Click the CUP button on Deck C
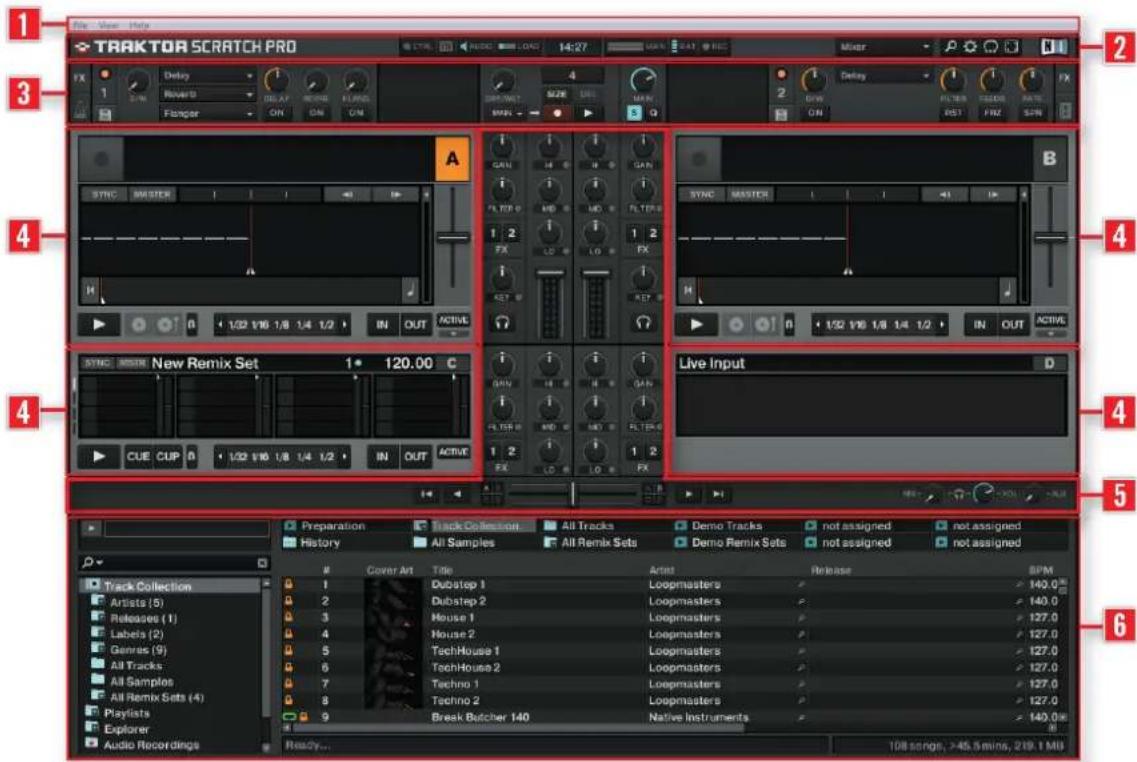Viewport: 1137px width, 762px height. (x=168, y=457)
